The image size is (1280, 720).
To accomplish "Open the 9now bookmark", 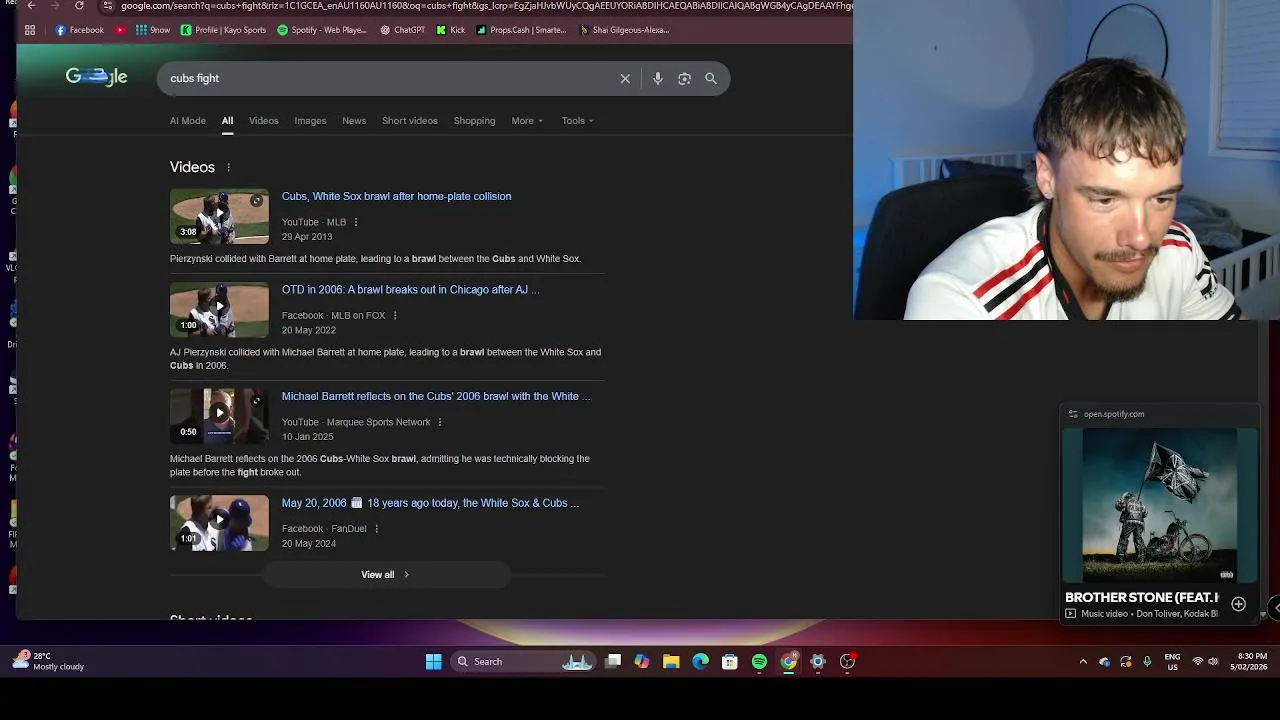I will coord(152,30).
